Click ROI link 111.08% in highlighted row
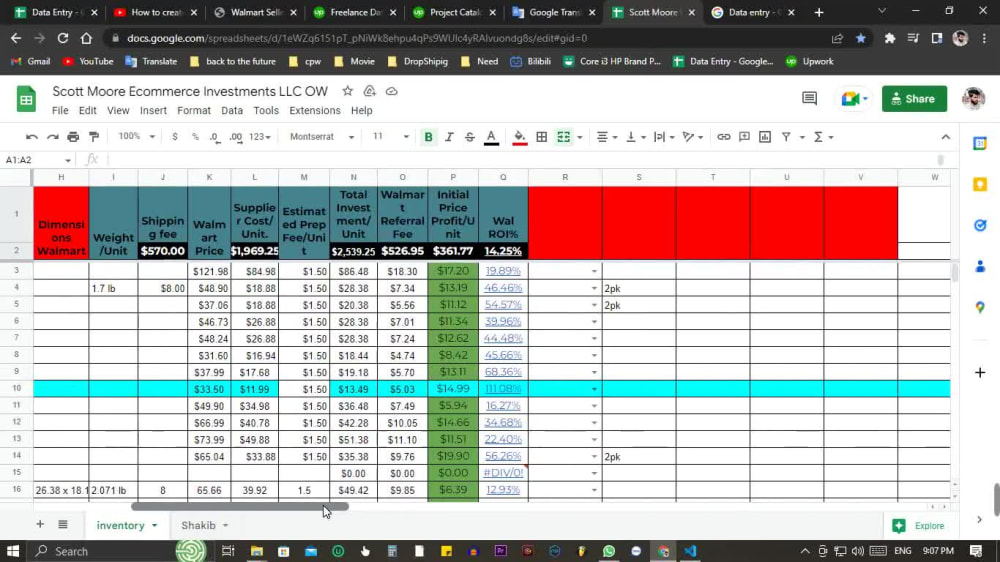This screenshot has width=1000, height=562. [x=503, y=388]
